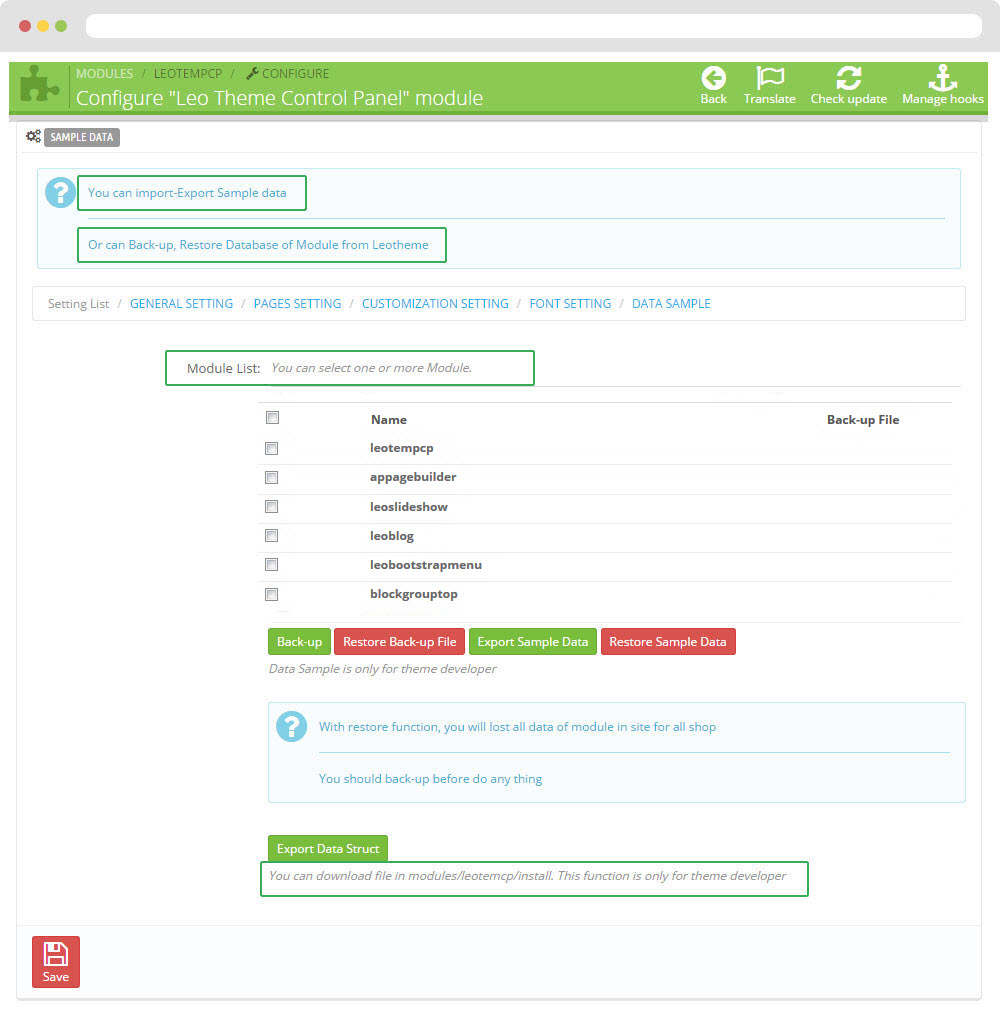Click the help icon beside restore function warning
The image size is (1000, 1011).
tap(291, 727)
